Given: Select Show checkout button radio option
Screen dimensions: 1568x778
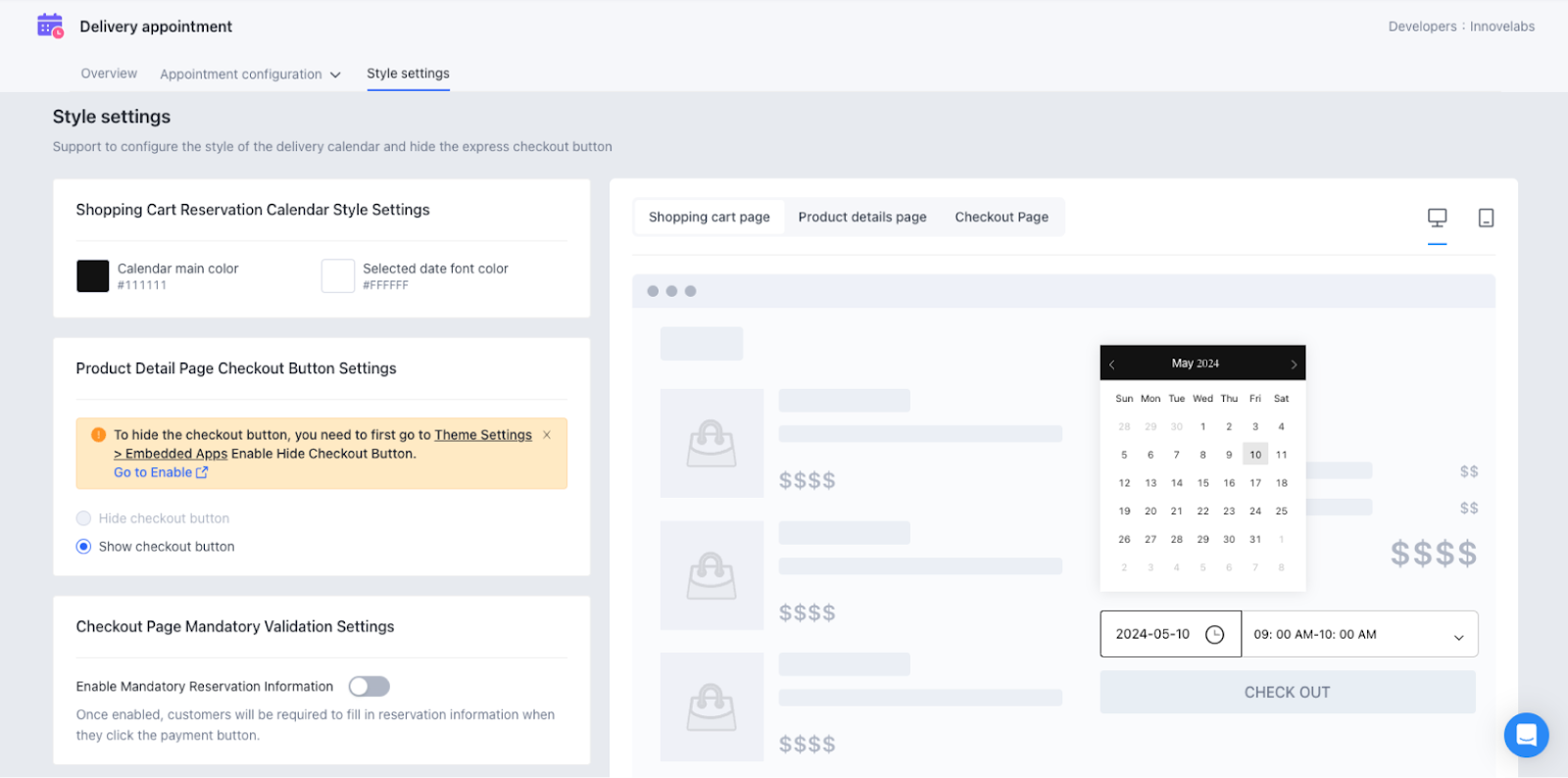Looking at the screenshot, I should point(84,547).
